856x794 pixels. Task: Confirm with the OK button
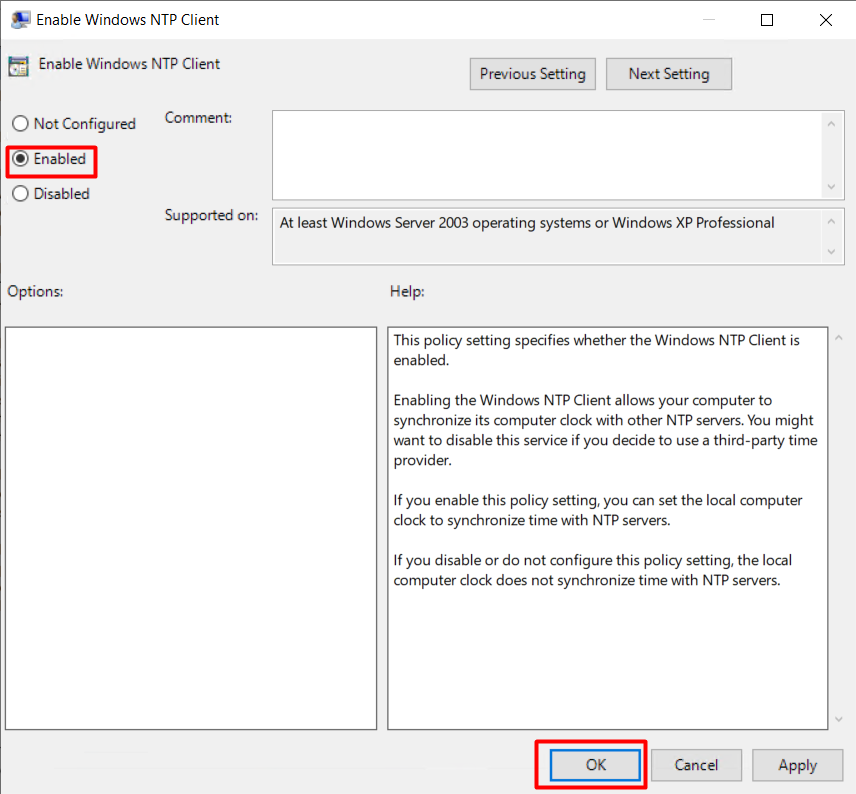click(x=595, y=765)
